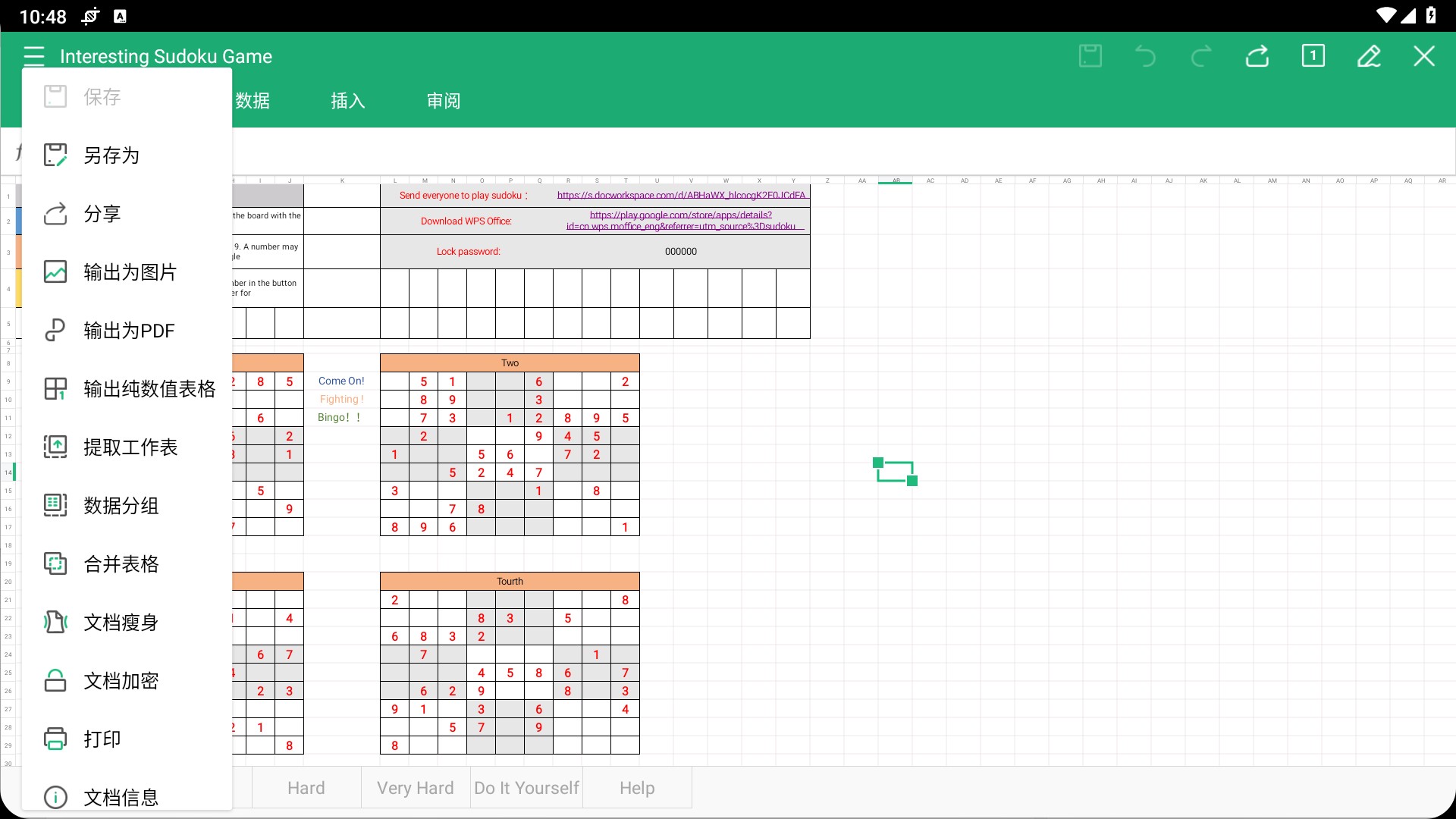Click 'Lock password:' label cell
Image resolution: width=1456 pixels, height=819 pixels.
click(x=468, y=252)
